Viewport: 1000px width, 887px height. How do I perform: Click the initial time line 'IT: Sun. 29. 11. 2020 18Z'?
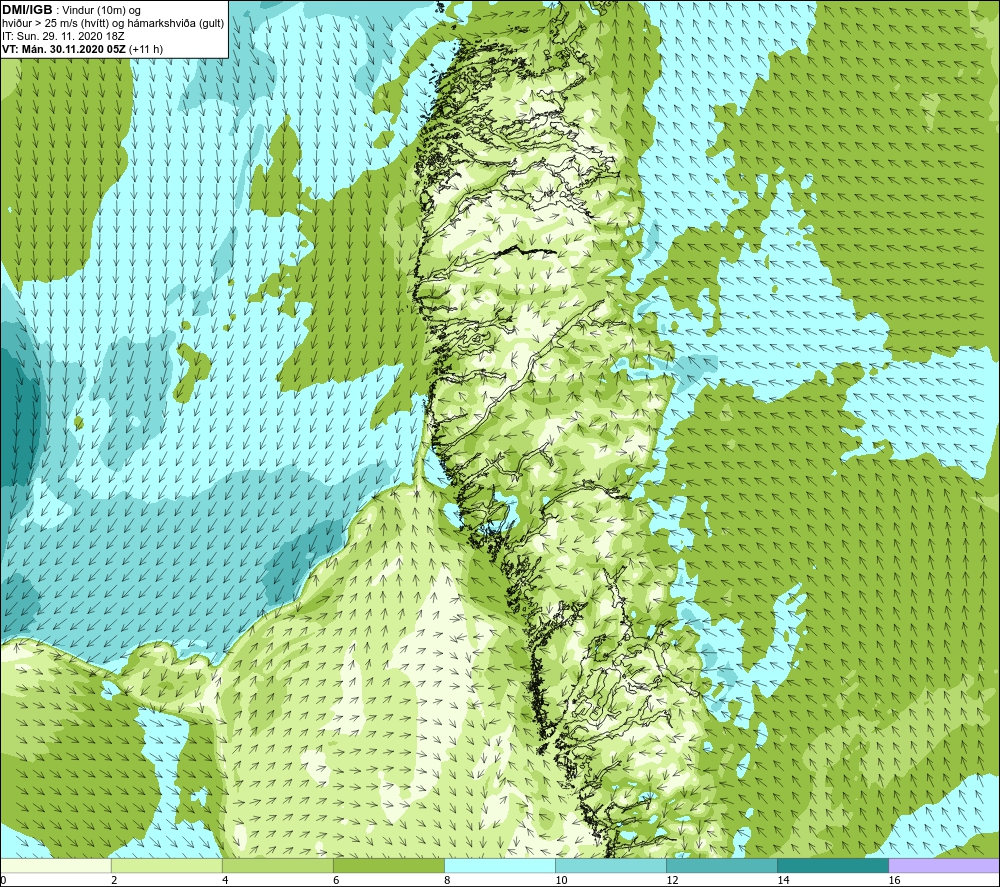63,36
